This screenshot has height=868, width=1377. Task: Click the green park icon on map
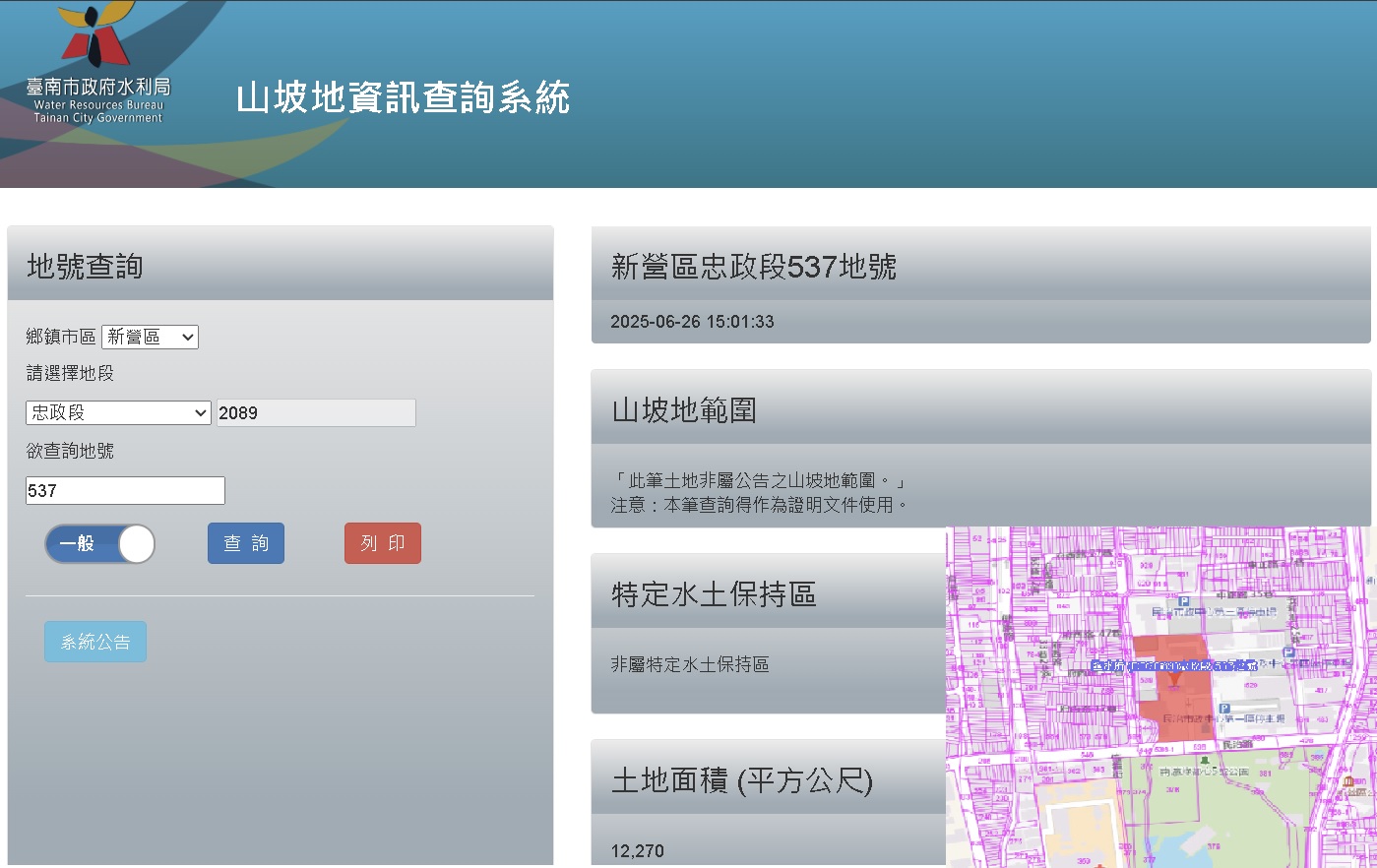1204,760
